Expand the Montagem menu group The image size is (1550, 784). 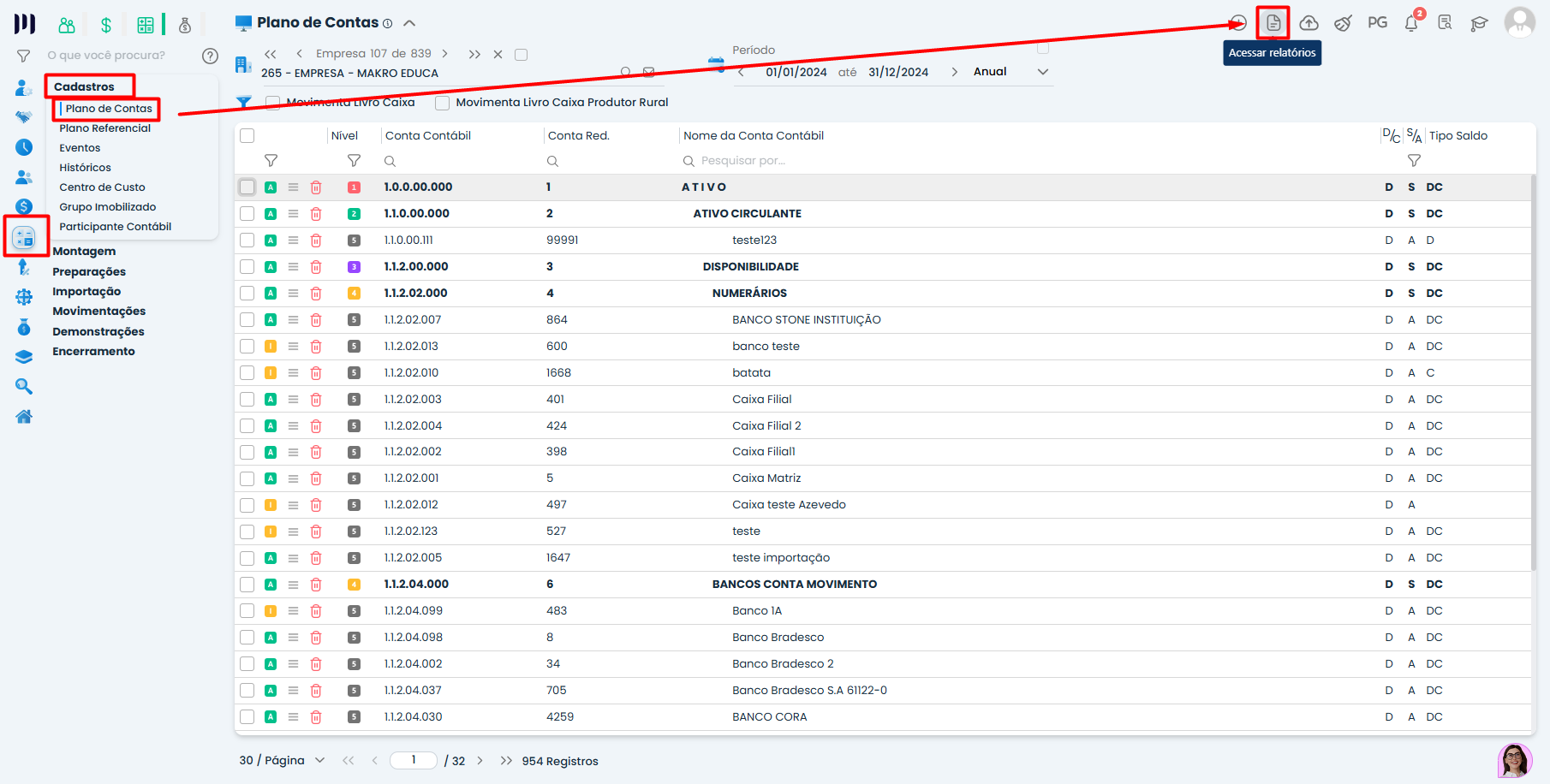click(84, 252)
